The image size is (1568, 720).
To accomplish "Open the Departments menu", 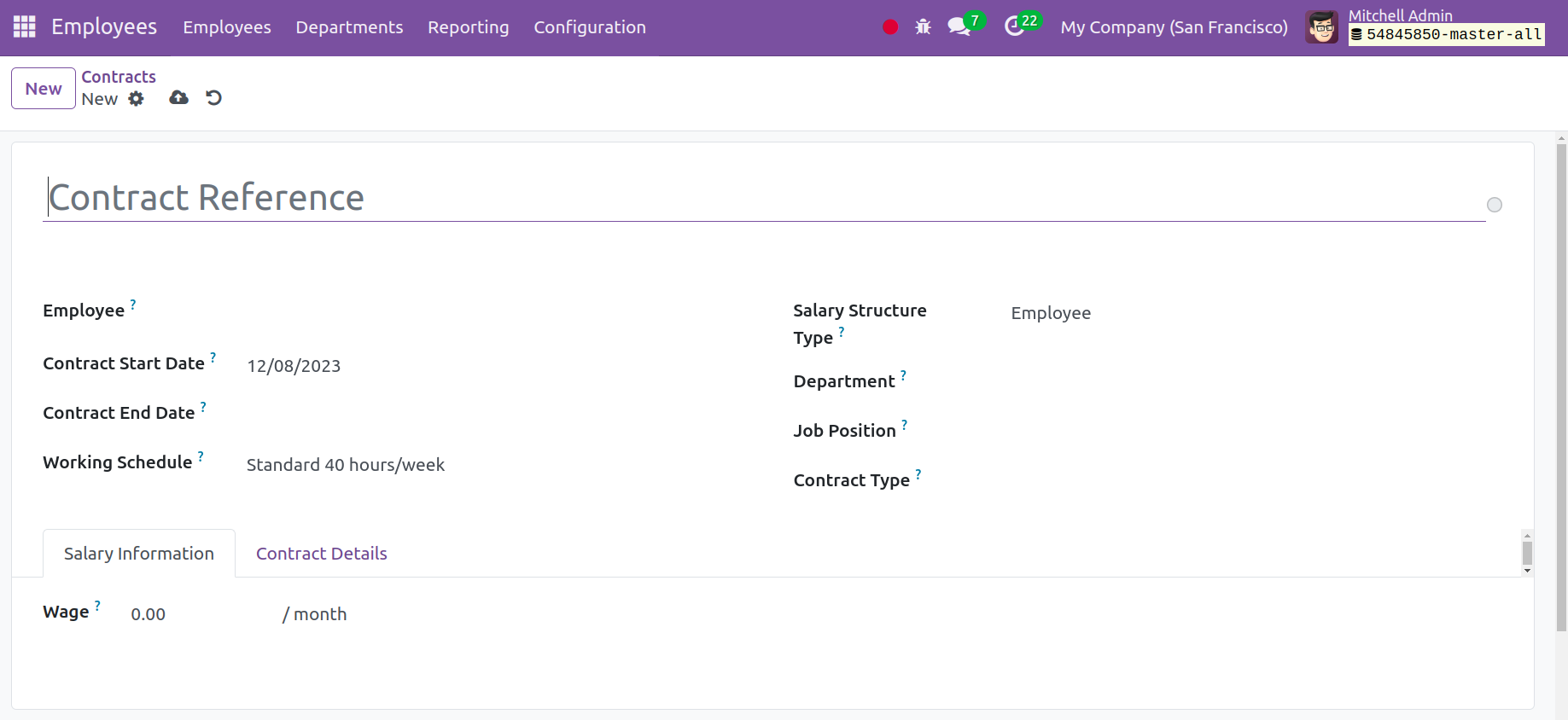I will 349,27.
